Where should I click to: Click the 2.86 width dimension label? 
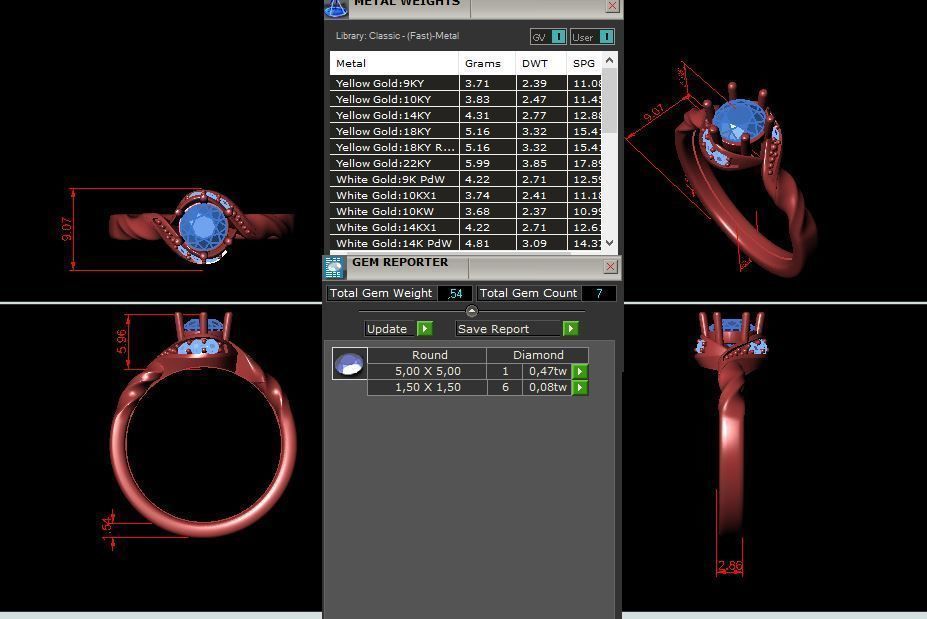[x=730, y=566]
